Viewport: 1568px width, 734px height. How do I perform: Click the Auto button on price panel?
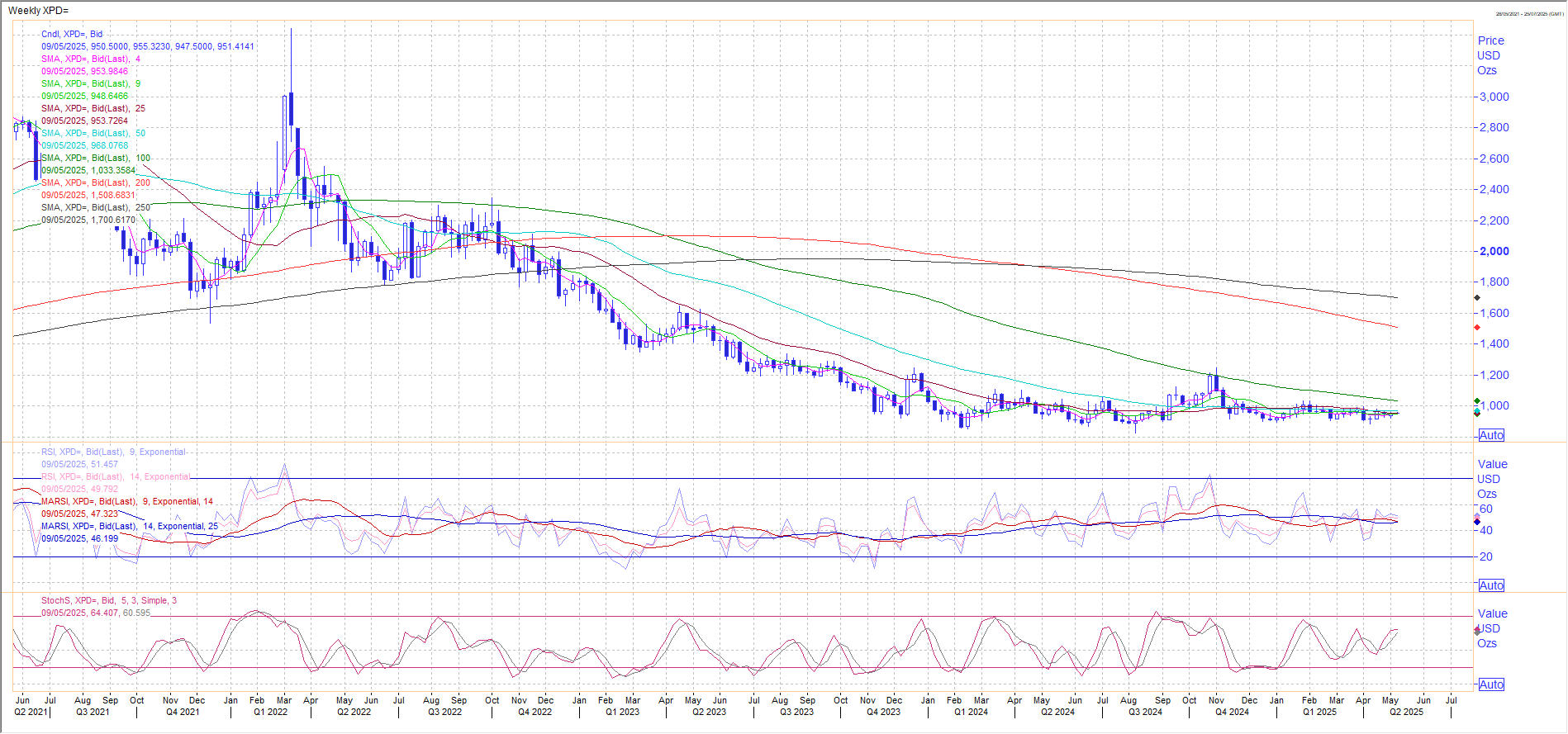[1491, 435]
